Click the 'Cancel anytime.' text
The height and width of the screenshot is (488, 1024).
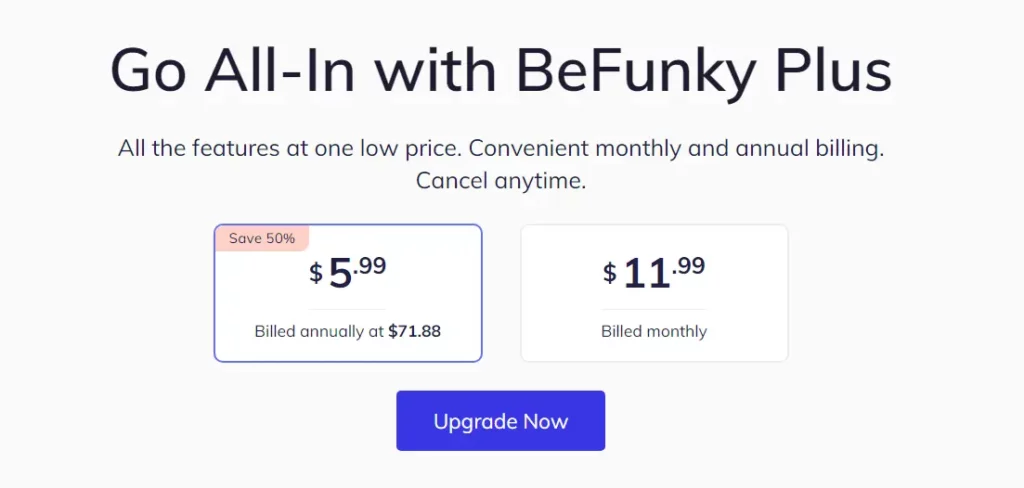pyautogui.click(x=501, y=181)
